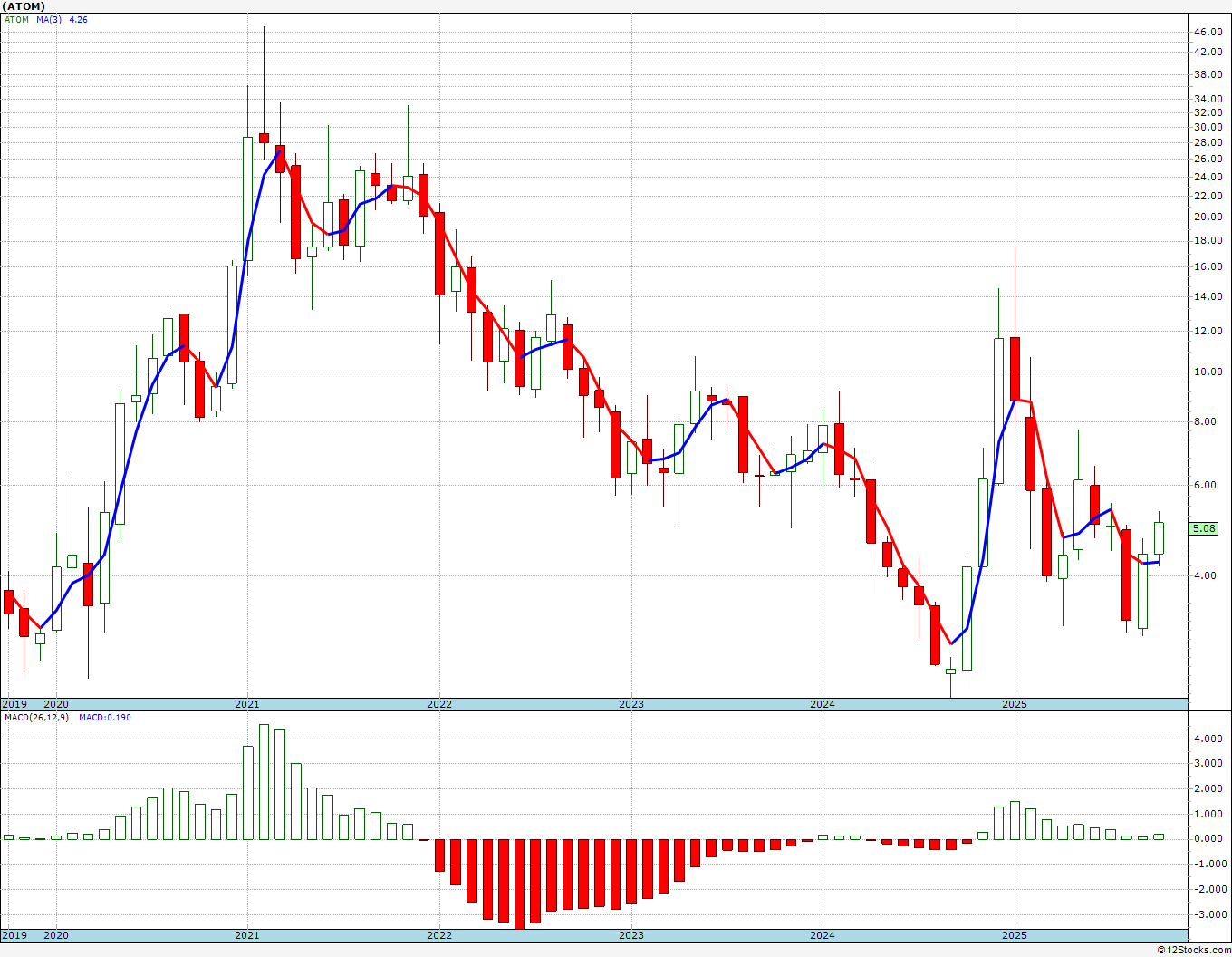Screen dimensions: 1232x957
Task: Click the 4.000 MACD axis label
Action: coord(1208,739)
